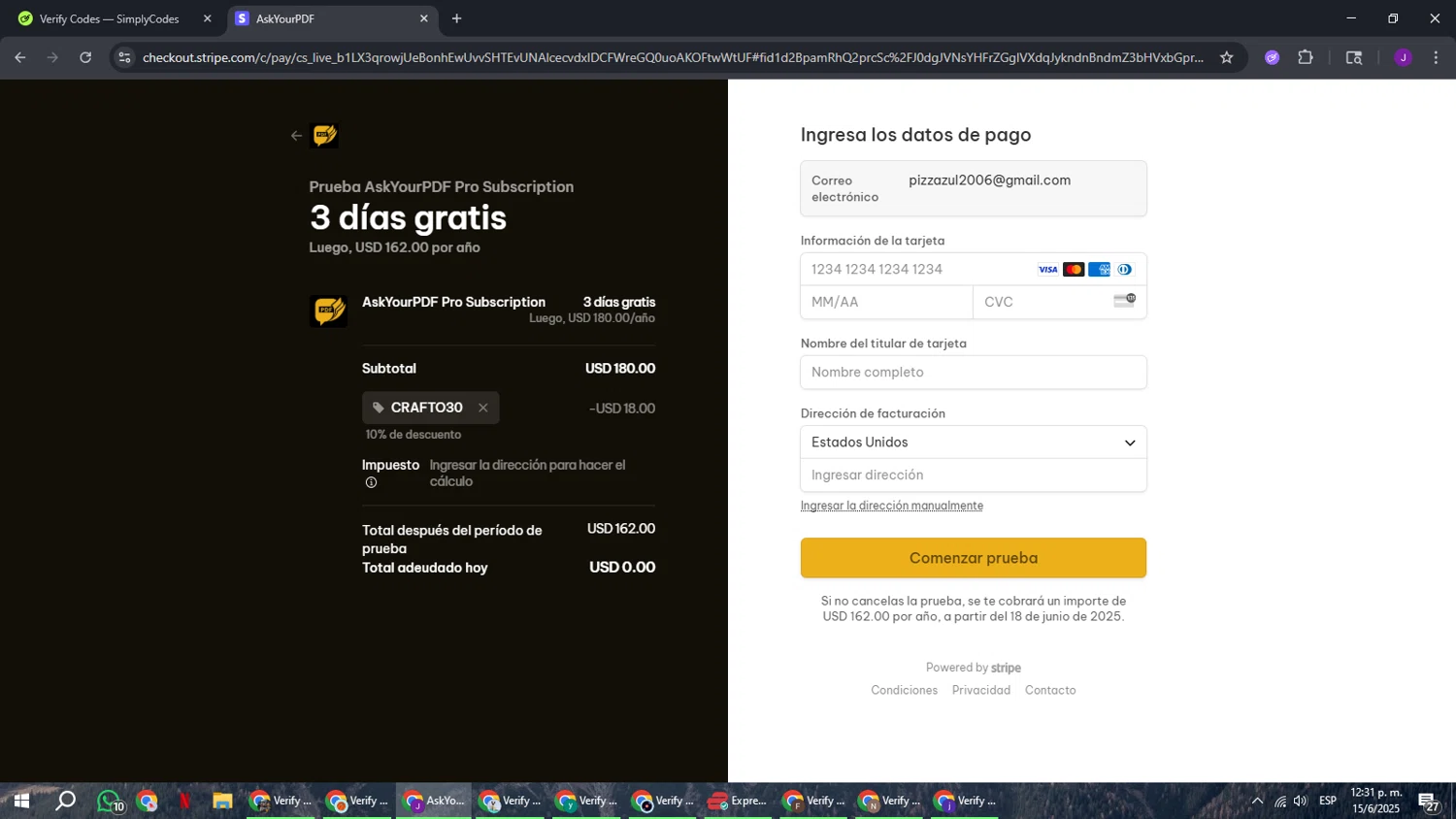The height and width of the screenshot is (819, 1456).
Task: Open a new browser tab
Action: pyautogui.click(x=456, y=18)
